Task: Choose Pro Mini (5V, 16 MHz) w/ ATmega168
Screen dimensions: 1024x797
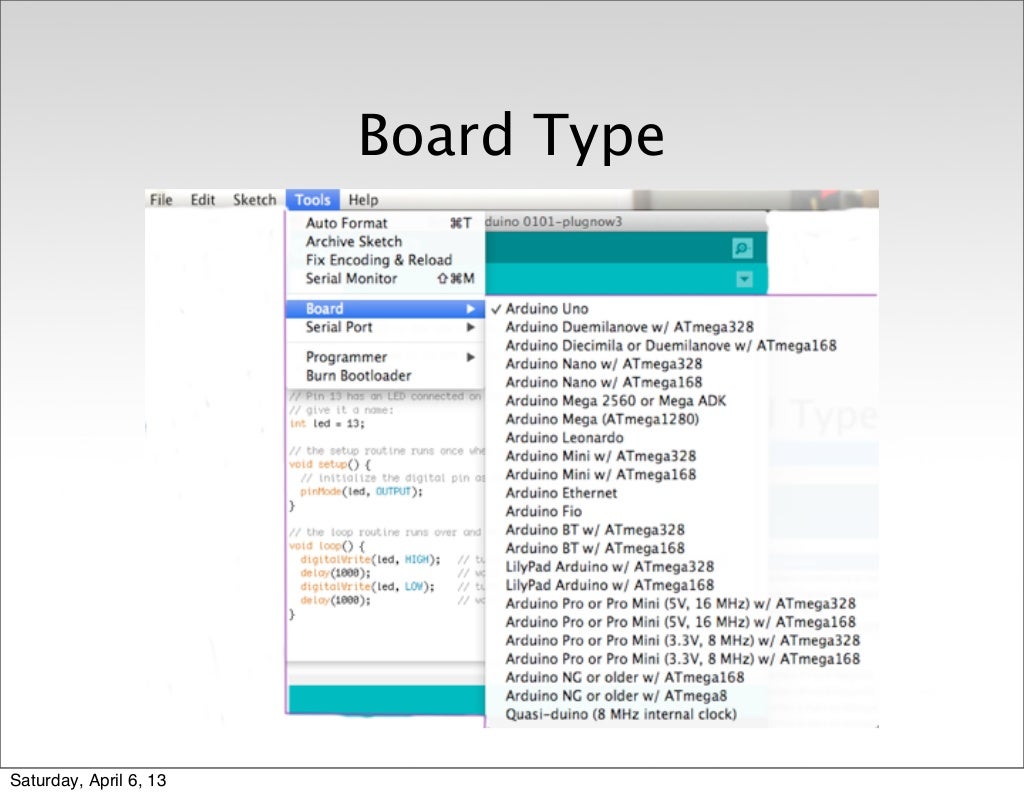Action: click(681, 623)
